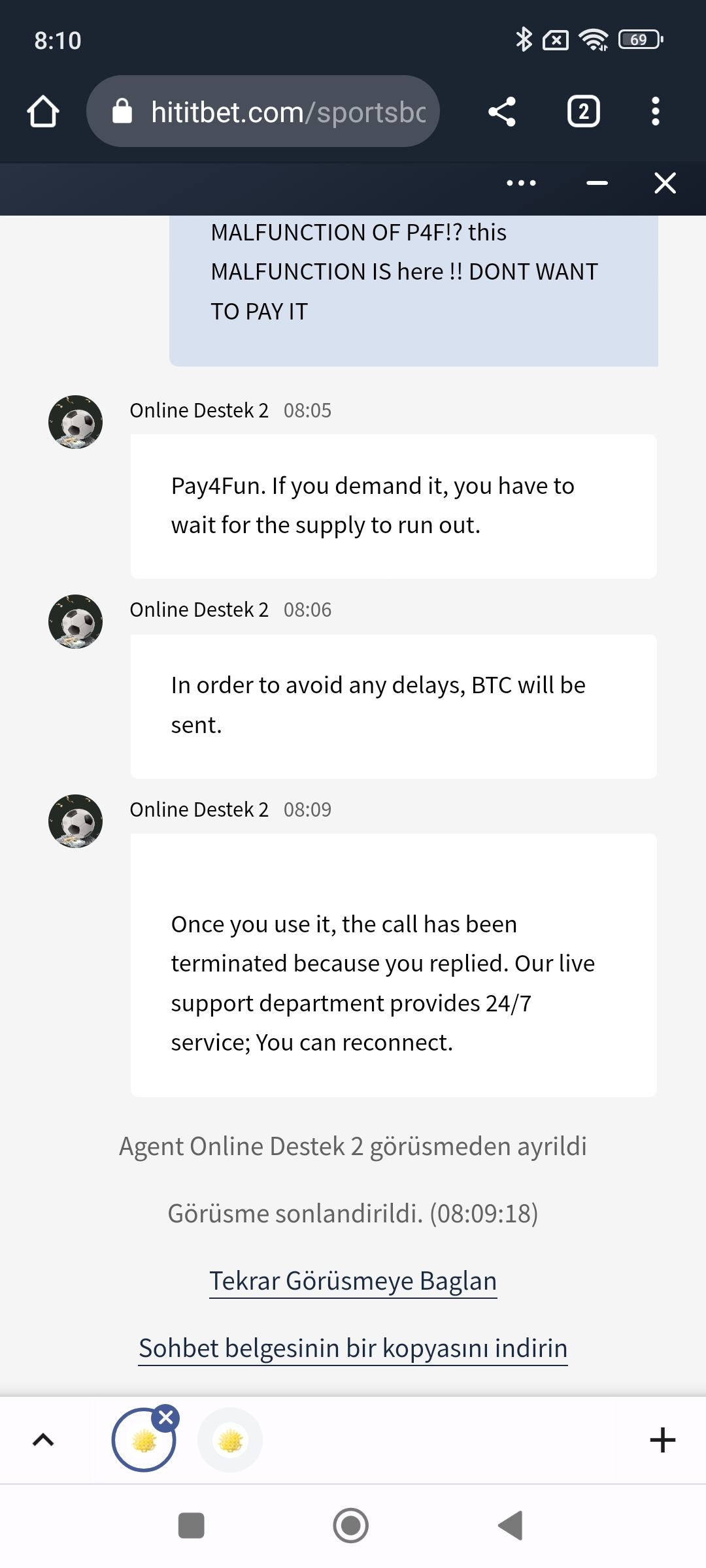Open chat widget three-dot options menu
The height and width of the screenshot is (1568, 706).
tap(521, 183)
